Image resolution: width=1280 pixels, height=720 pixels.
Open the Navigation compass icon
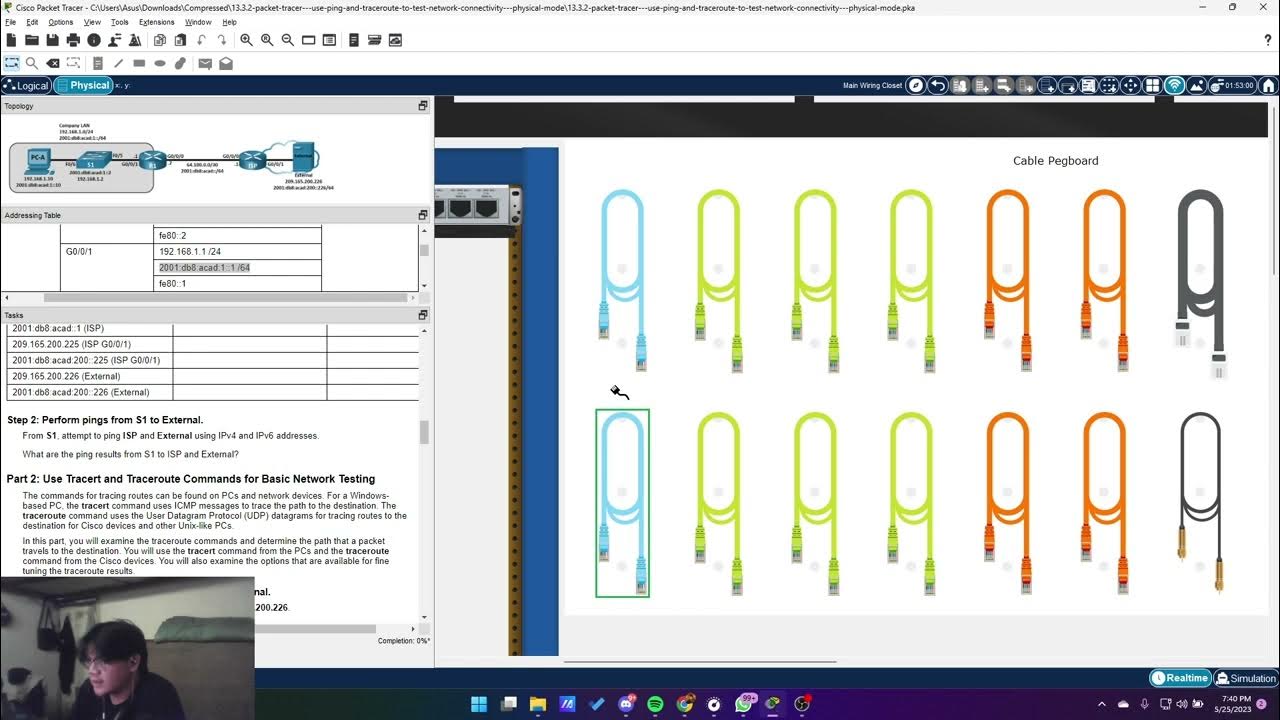[916, 85]
